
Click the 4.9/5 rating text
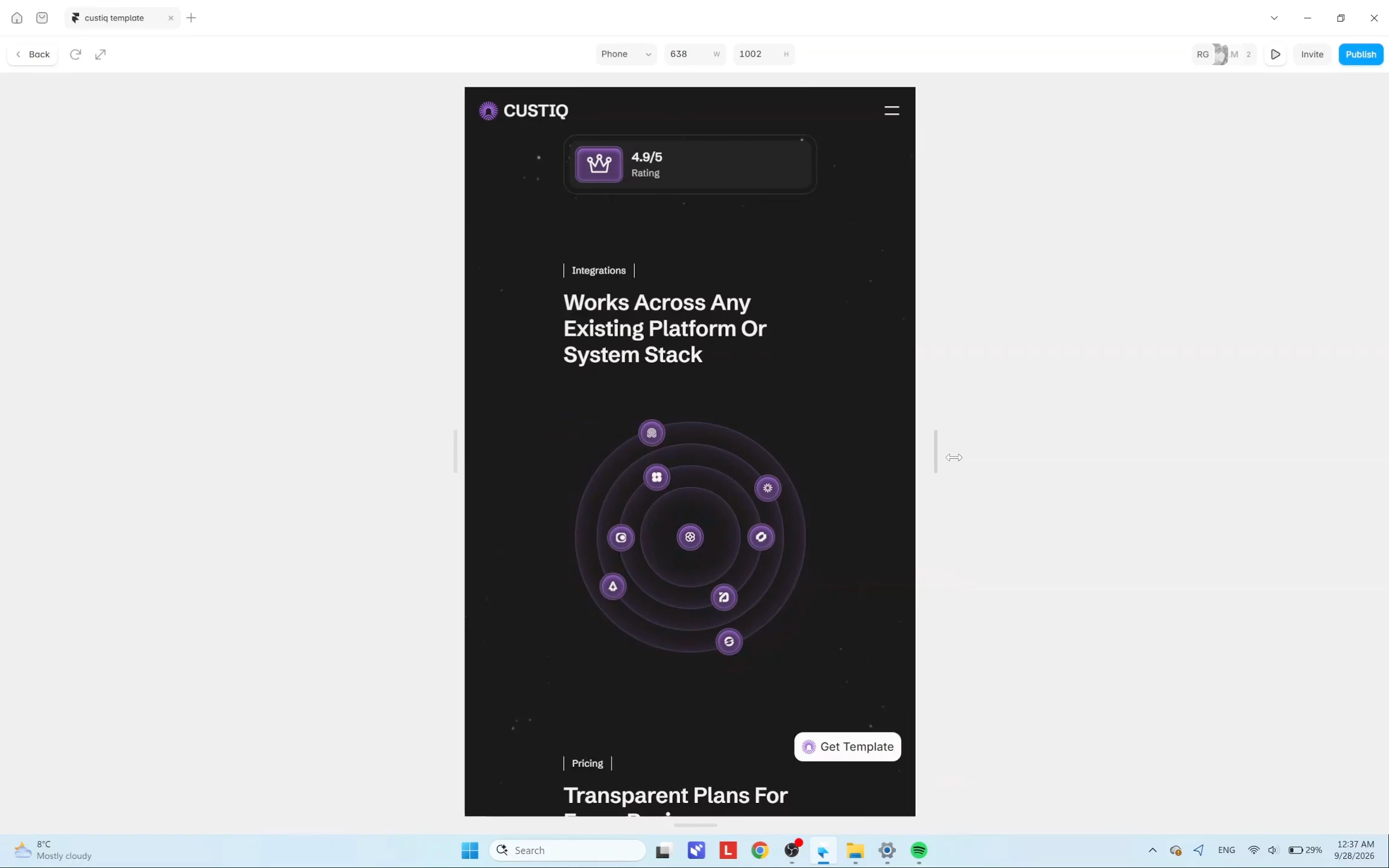click(647, 157)
